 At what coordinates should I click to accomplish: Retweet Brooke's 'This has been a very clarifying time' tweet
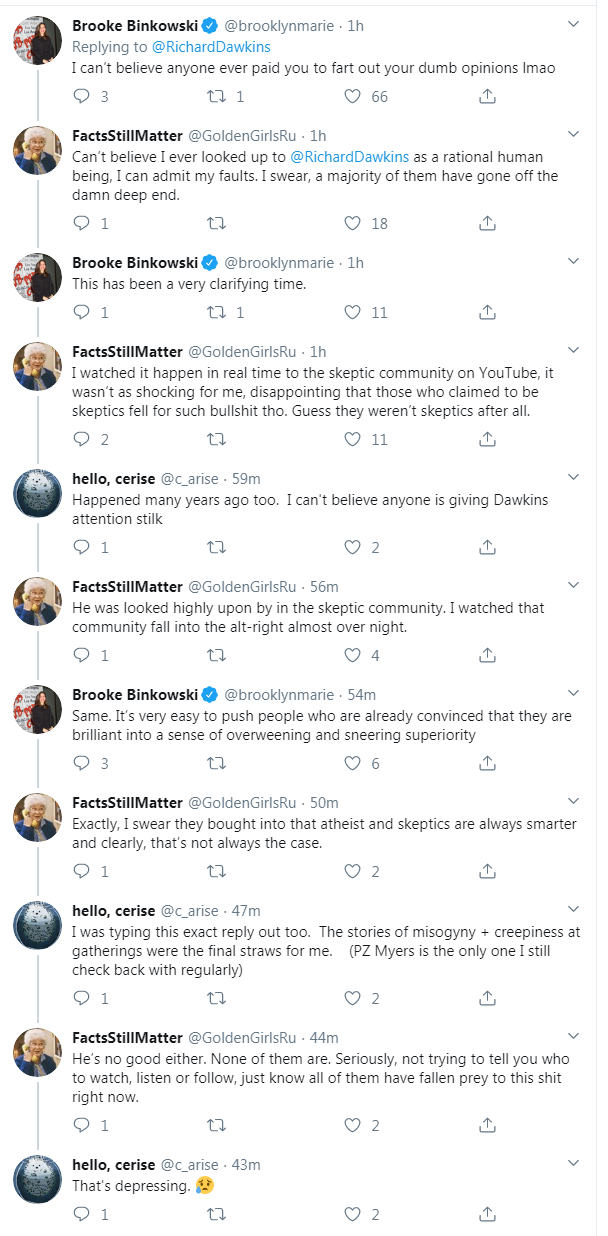[215, 313]
